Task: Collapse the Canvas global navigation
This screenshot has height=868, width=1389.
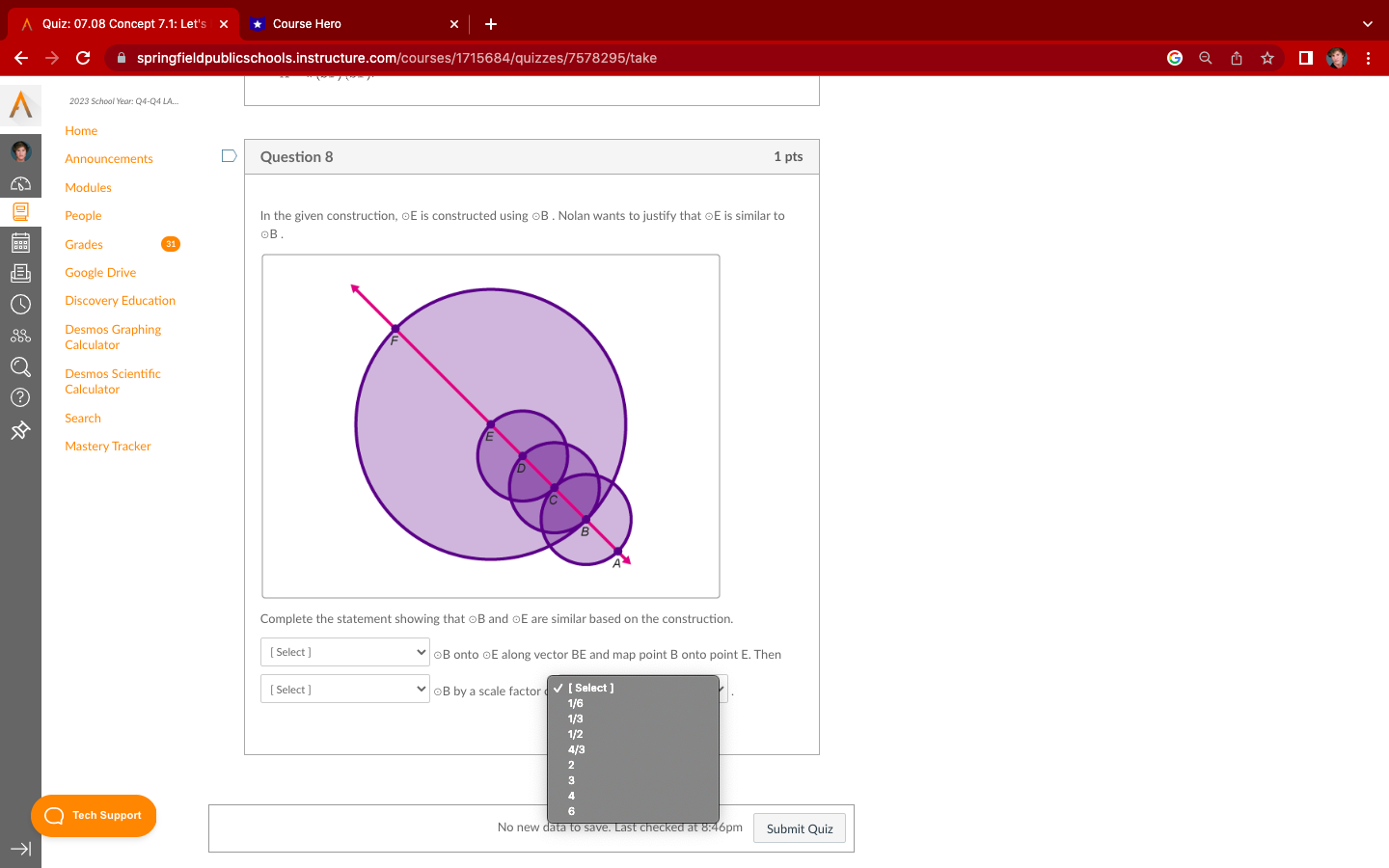Action: tap(20, 849)
